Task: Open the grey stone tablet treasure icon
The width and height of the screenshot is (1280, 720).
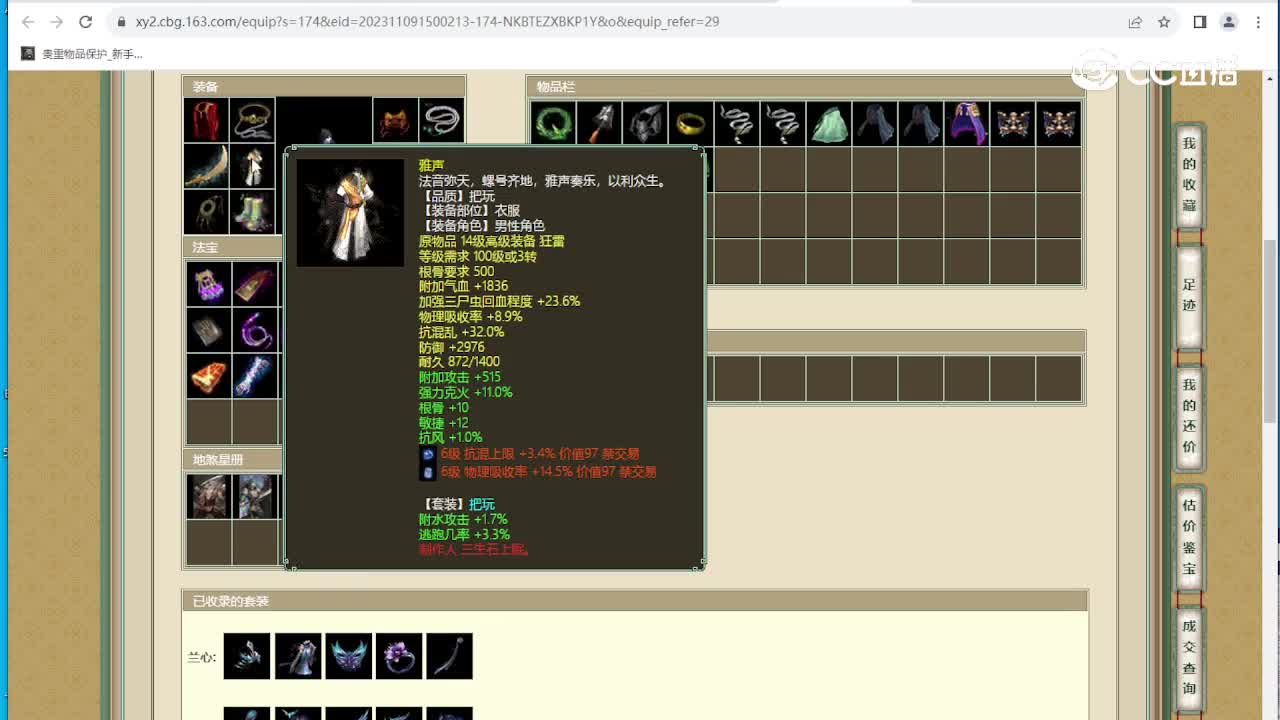Action: pyautogui.click(x=209, y=330)
